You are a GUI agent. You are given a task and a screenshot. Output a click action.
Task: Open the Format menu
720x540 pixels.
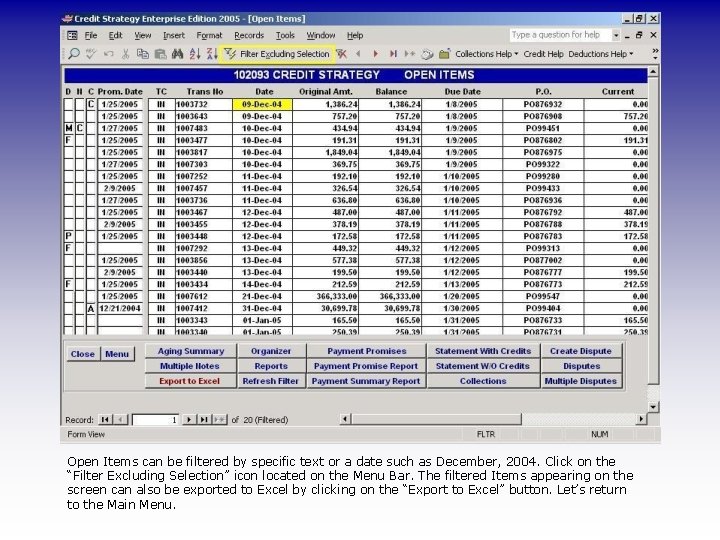point(209,35)
